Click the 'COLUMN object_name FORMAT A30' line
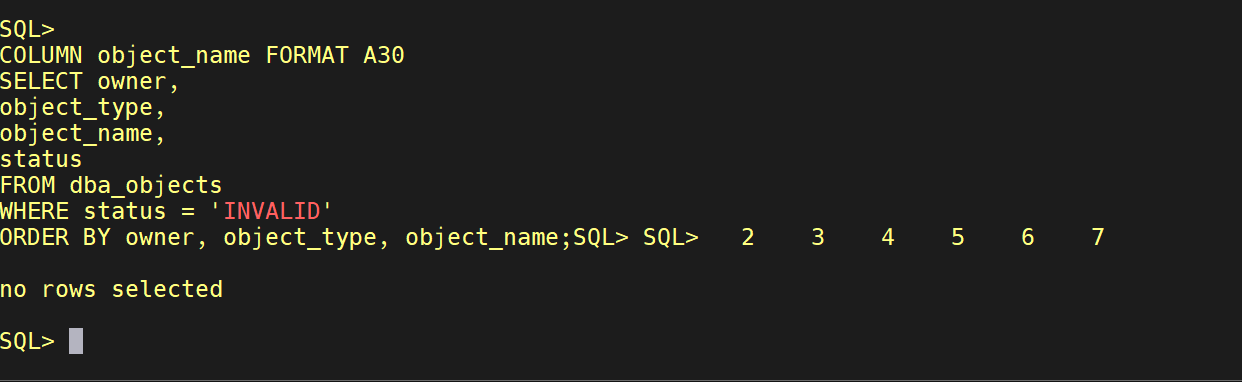This screenshot has width=1242, height=382. (x=202, y=55)
